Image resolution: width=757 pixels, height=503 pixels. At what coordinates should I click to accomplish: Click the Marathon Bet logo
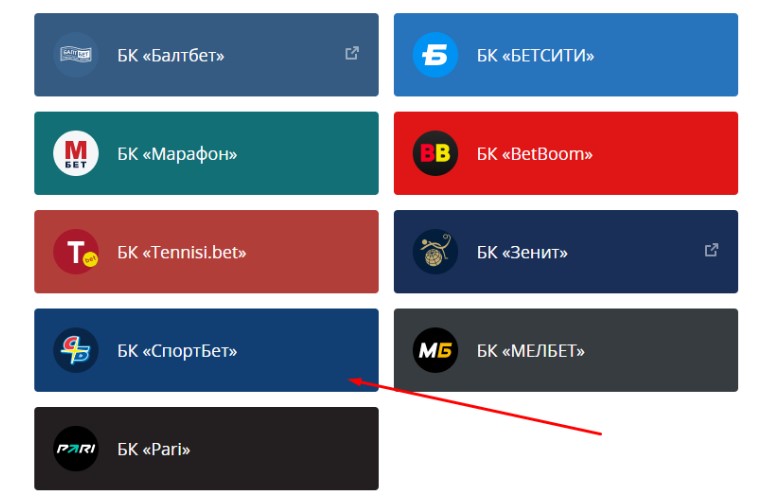[76, 153]
